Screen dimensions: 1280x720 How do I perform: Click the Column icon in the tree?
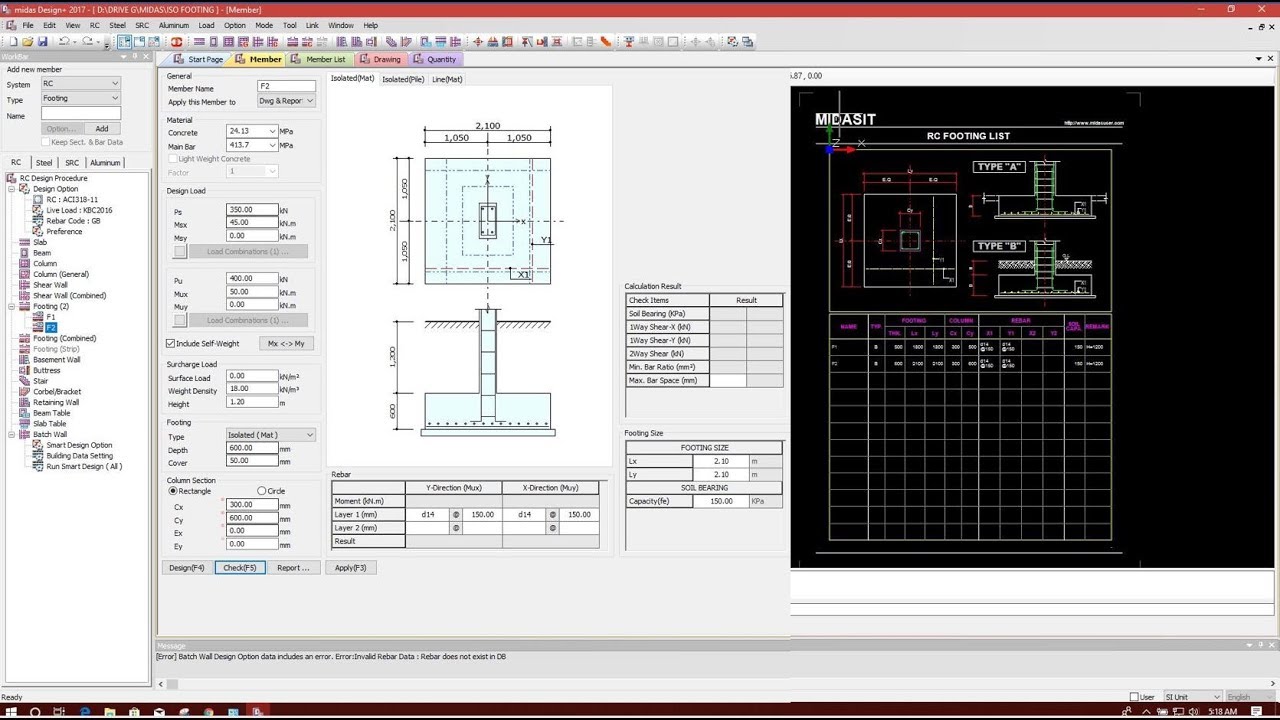point(25,264)
